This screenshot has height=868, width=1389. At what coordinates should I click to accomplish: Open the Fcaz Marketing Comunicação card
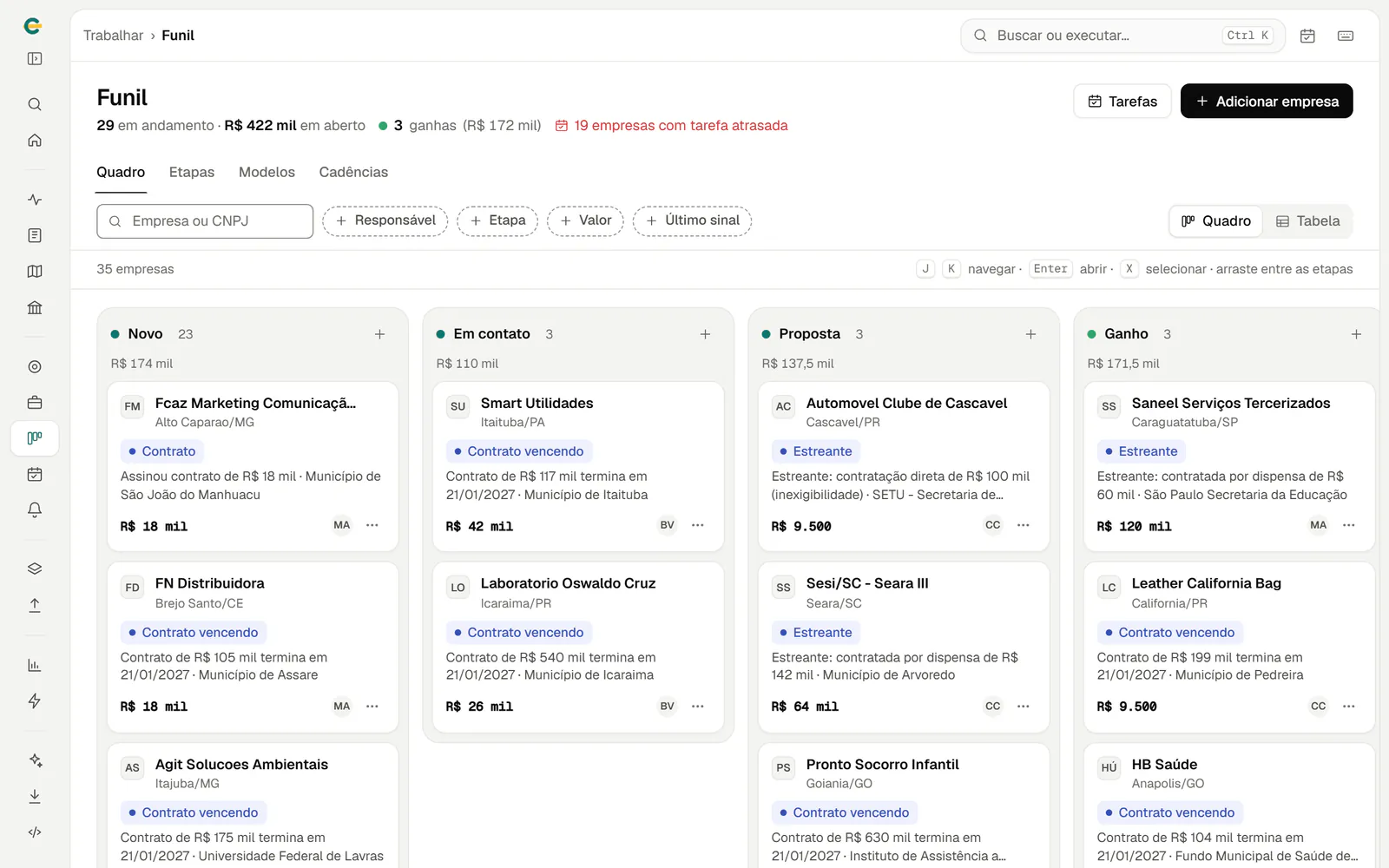pos(253,466)
